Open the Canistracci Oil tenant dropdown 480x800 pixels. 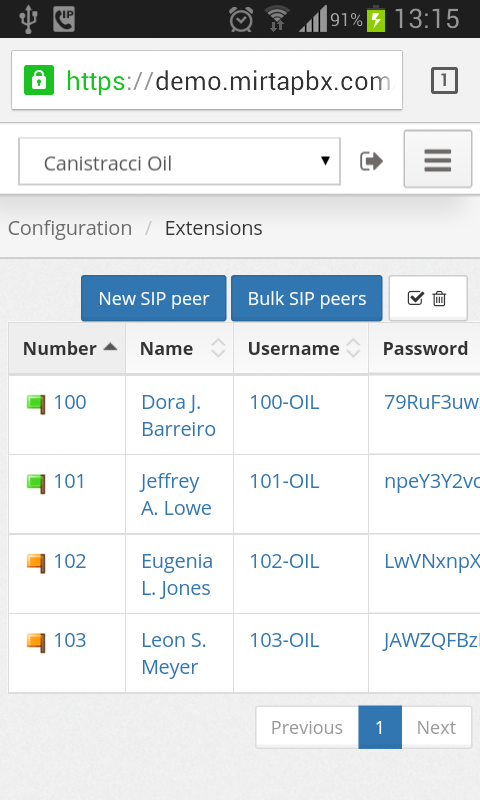tap(179, 162)
